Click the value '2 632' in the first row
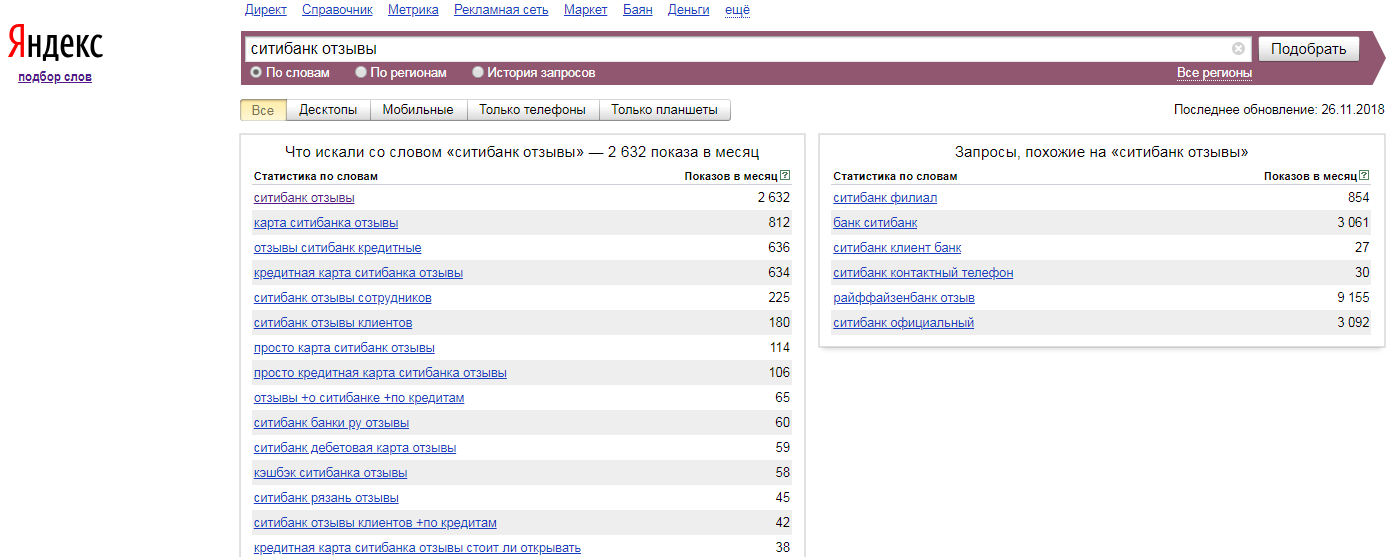Image resolution: width=1397 pixels, height=557 pixels. click(x=774, y=198)
